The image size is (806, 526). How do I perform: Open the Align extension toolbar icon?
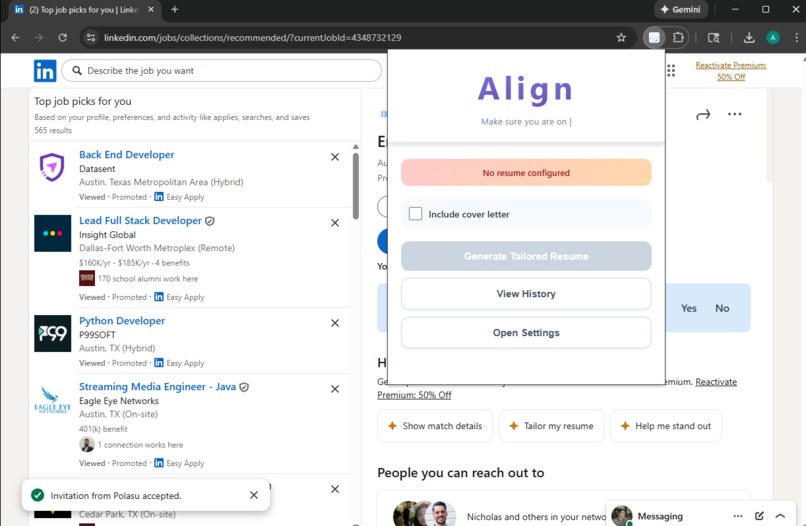pos(654,38)
